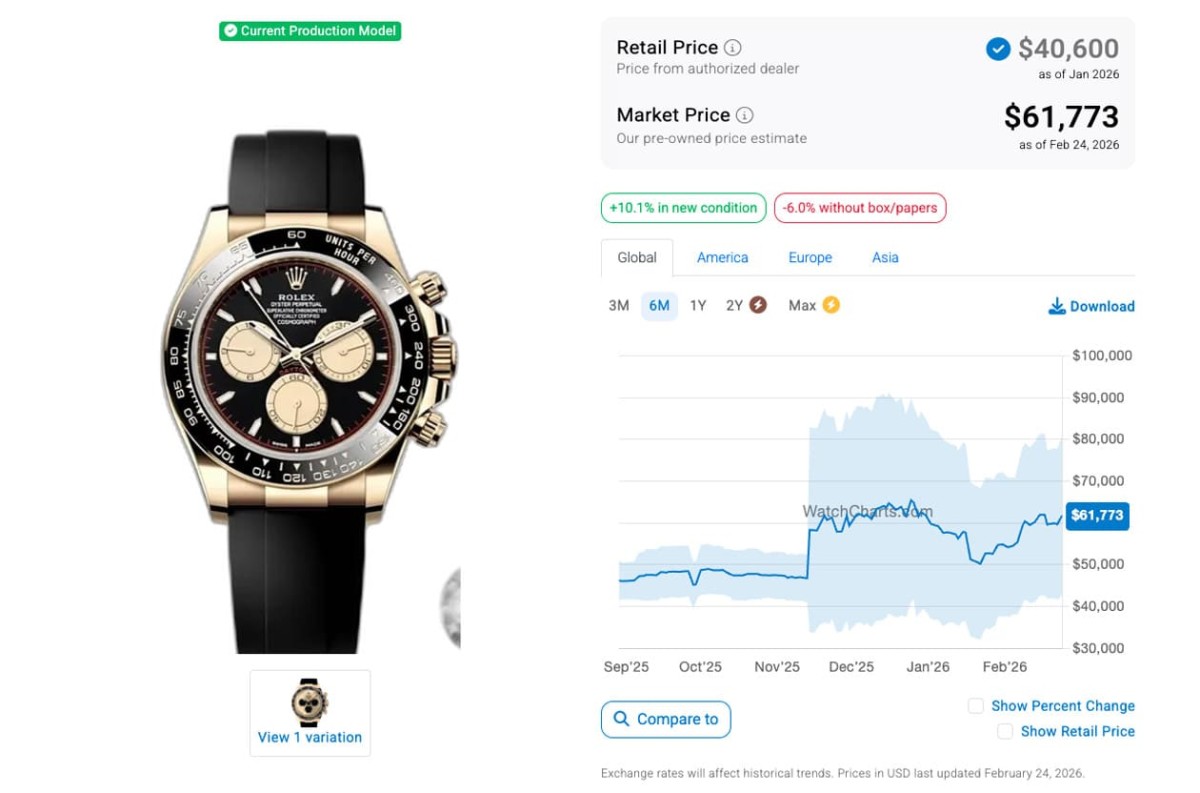Switch to the Europe tab
1200x793 pixels.
coord(810,257)
